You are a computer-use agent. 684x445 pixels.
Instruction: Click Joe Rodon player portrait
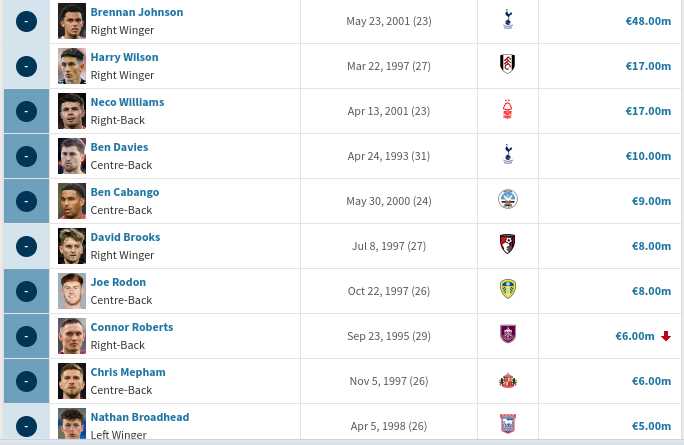pyautogui.click(x=72, y=291)
